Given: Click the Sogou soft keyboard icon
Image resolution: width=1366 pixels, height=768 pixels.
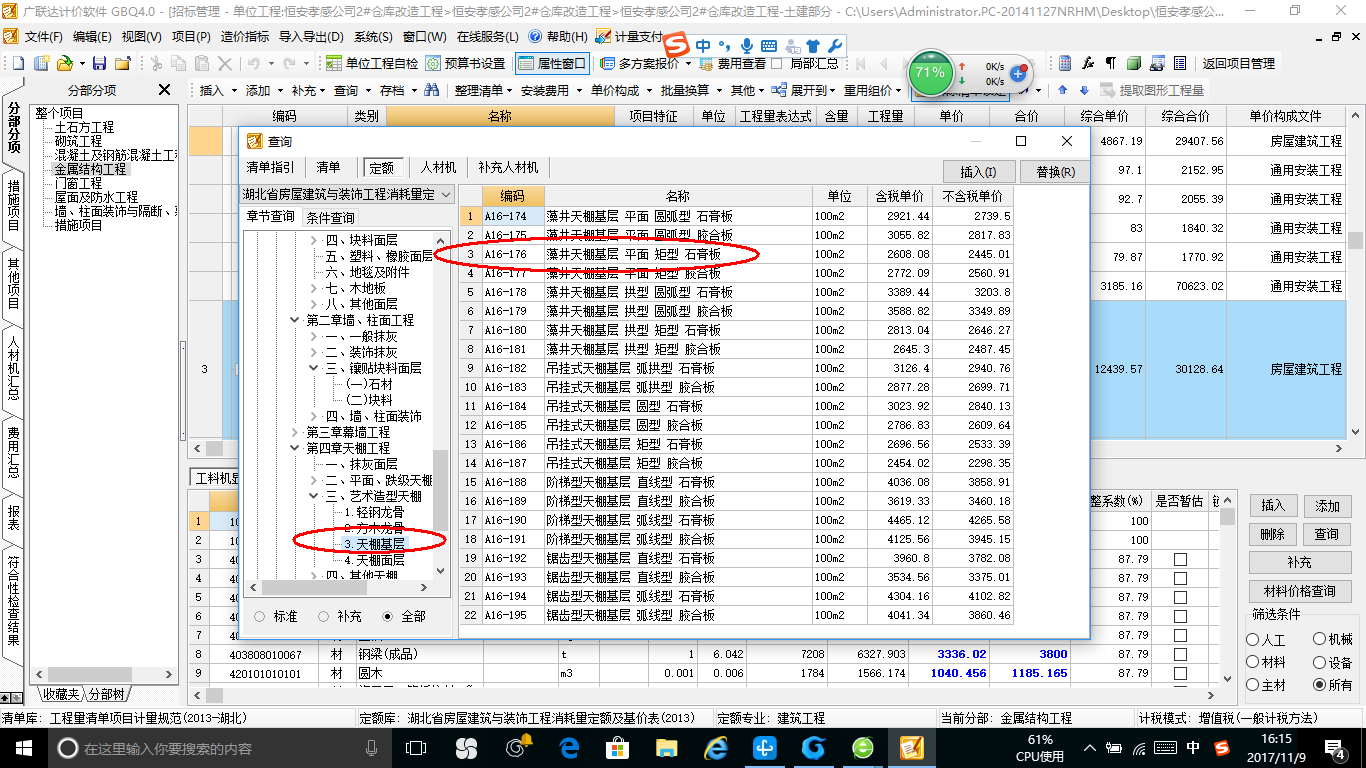Looking at the screenshot, I should [x=769, y=45].
